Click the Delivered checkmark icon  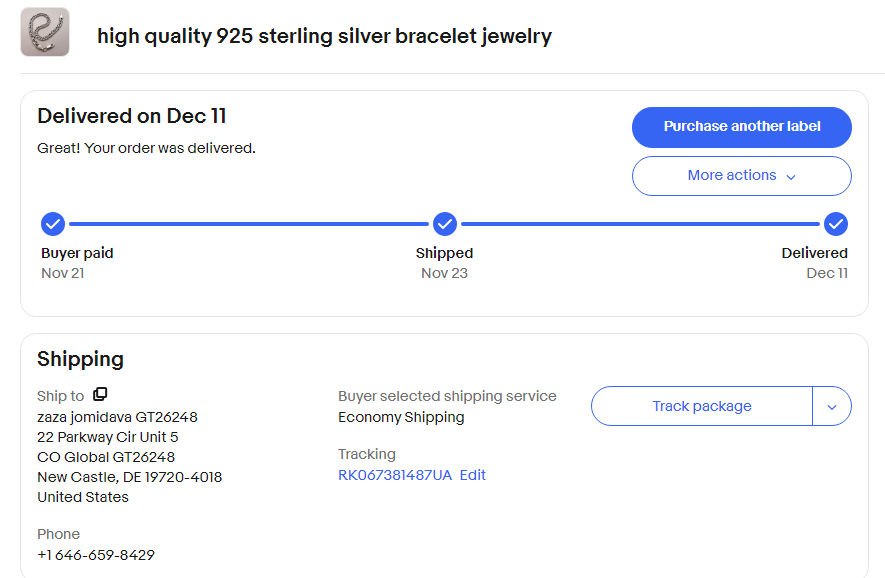(836, 223)
